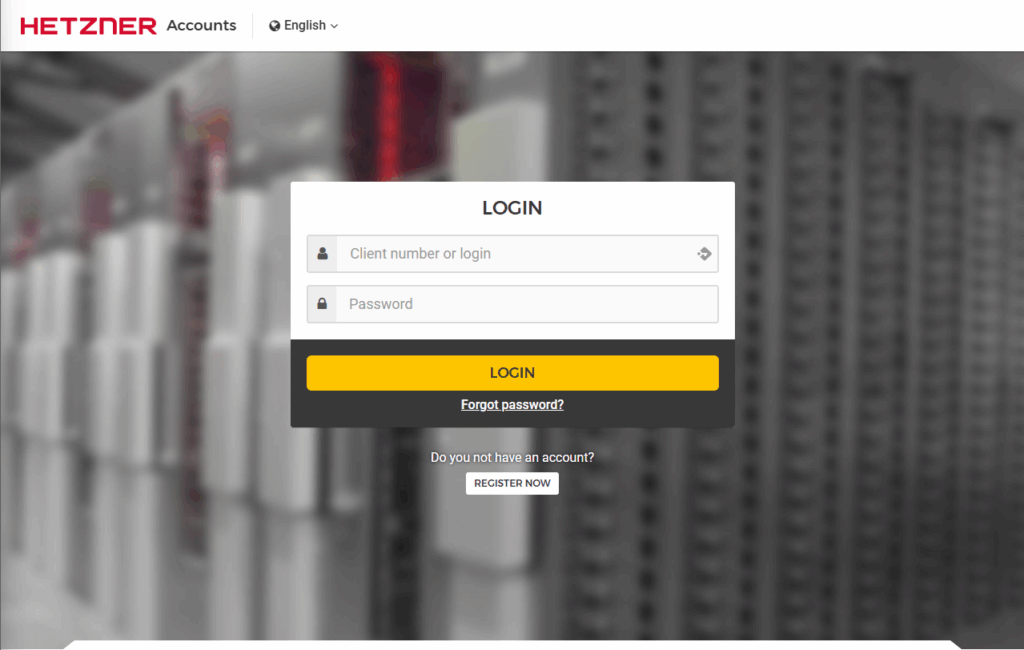Click 'Do you not have an account?' text
Image resolution: width=1024 pixels, height=650 pixels.
point(512,457)
